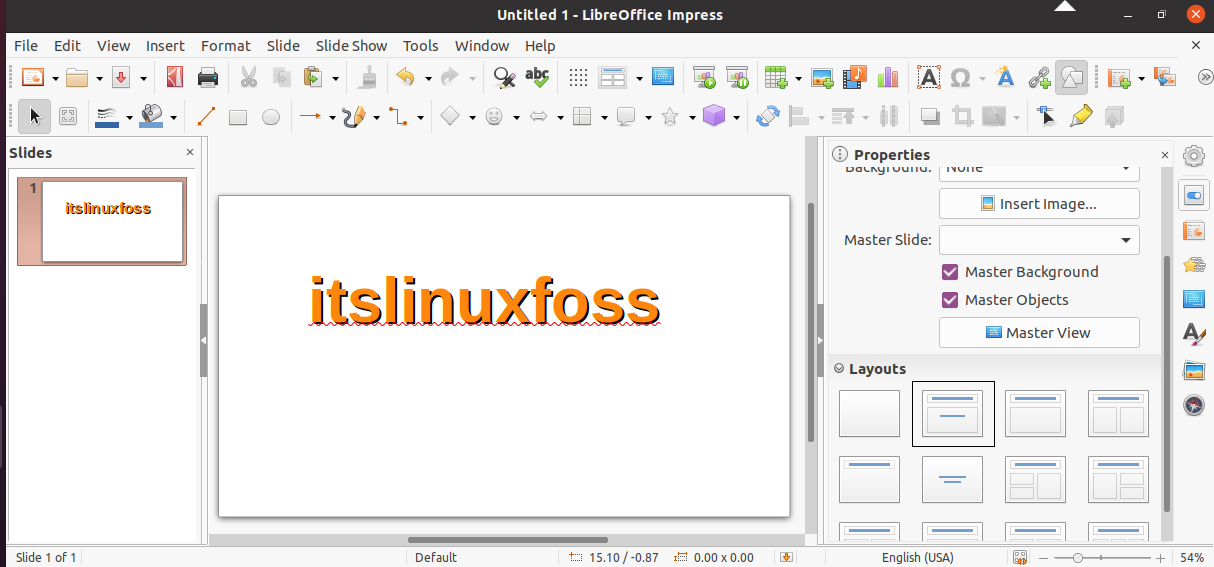Close the Properties sidebar deck
Screen dimensions: 1214x567
[1164, 155]
